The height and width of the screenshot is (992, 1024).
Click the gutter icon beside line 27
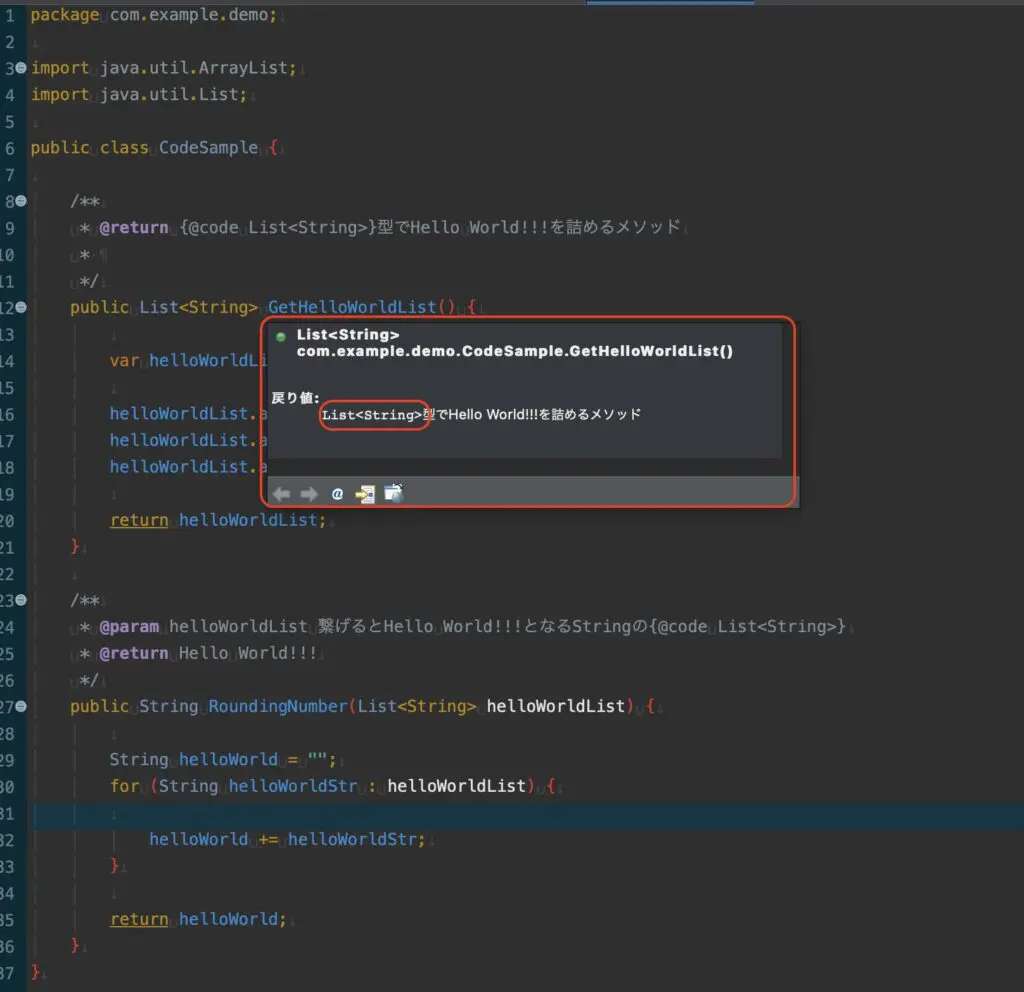click(19, 706)
